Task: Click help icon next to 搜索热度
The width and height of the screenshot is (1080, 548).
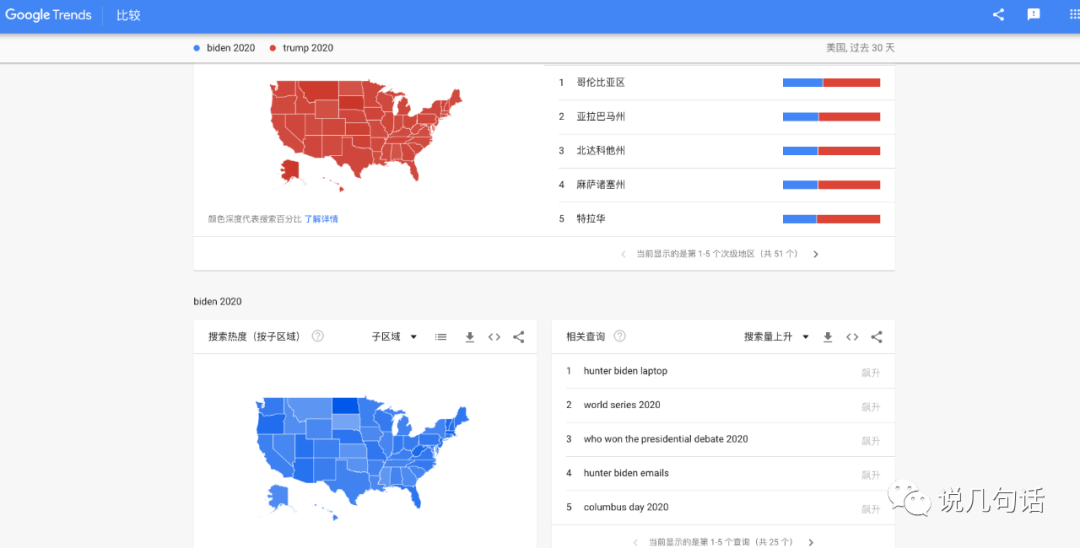Action: pyautogui.click(x=317, y=336)
